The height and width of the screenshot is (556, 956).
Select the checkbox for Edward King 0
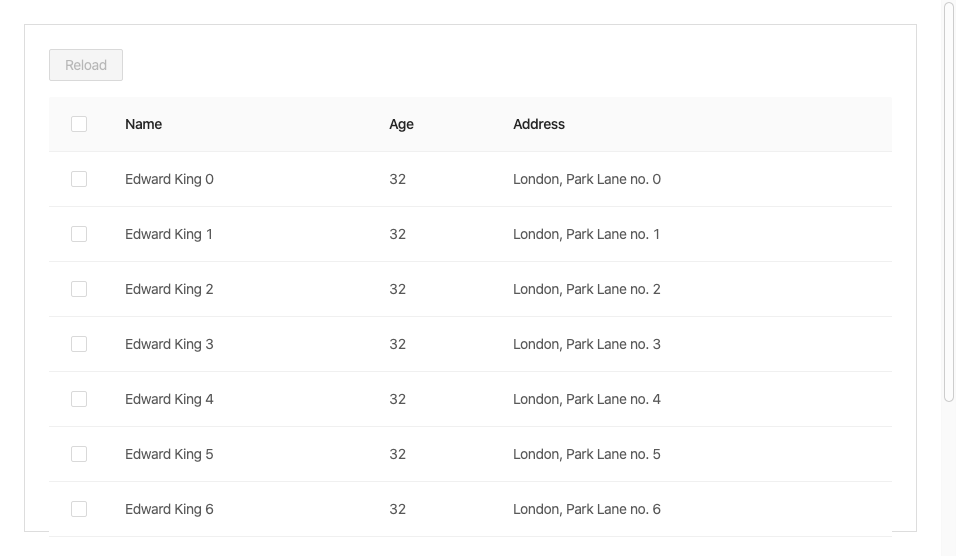[79, 179]
